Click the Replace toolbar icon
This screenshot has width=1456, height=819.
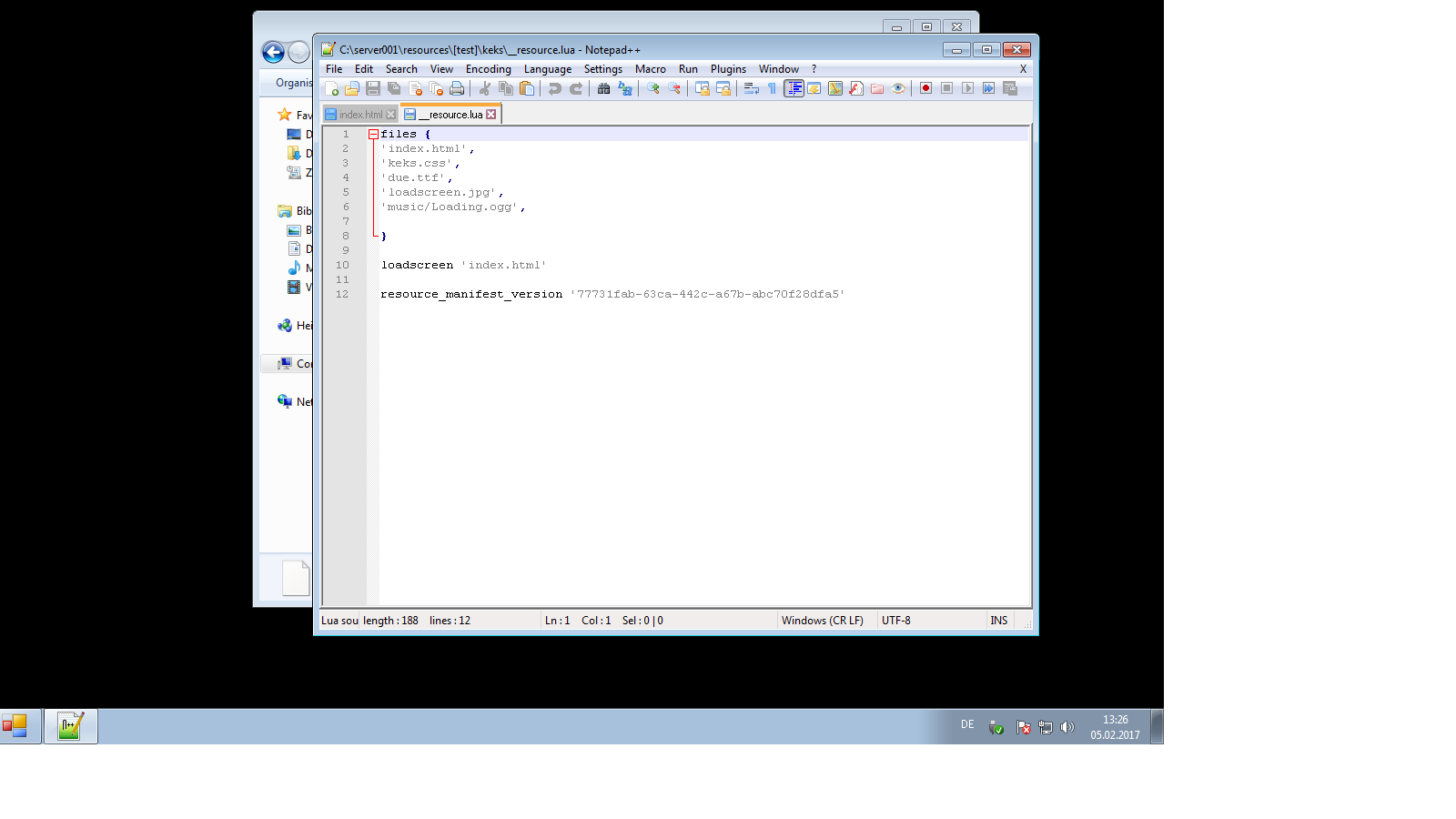pyautogui.click(x=624, y=88)
